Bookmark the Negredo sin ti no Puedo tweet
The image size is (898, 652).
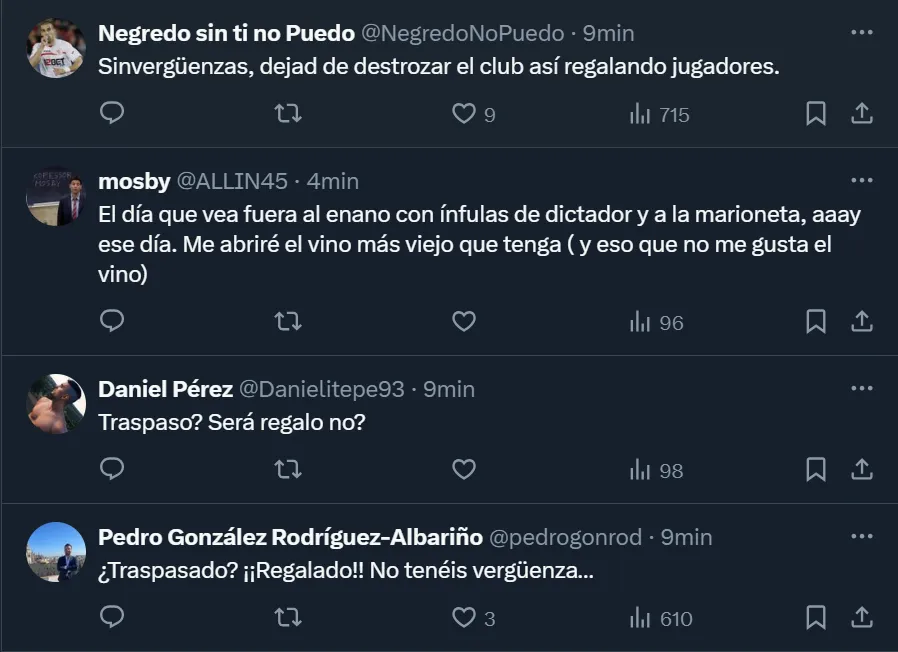816,114
